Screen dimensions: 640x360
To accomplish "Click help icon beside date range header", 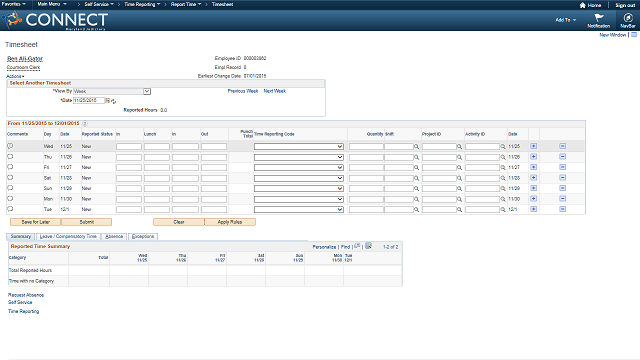I will pos(85,123).
